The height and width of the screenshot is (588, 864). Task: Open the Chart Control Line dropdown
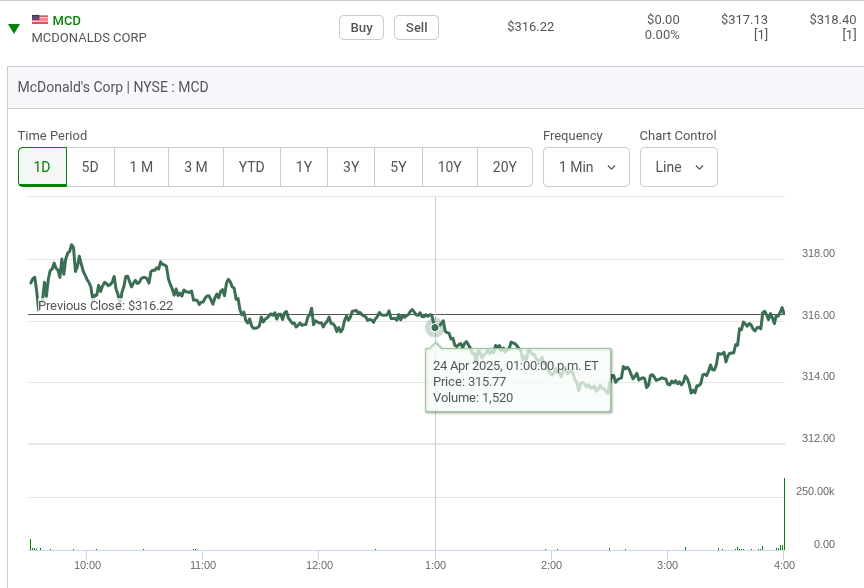pyautogui.click(x=678, y=167)
